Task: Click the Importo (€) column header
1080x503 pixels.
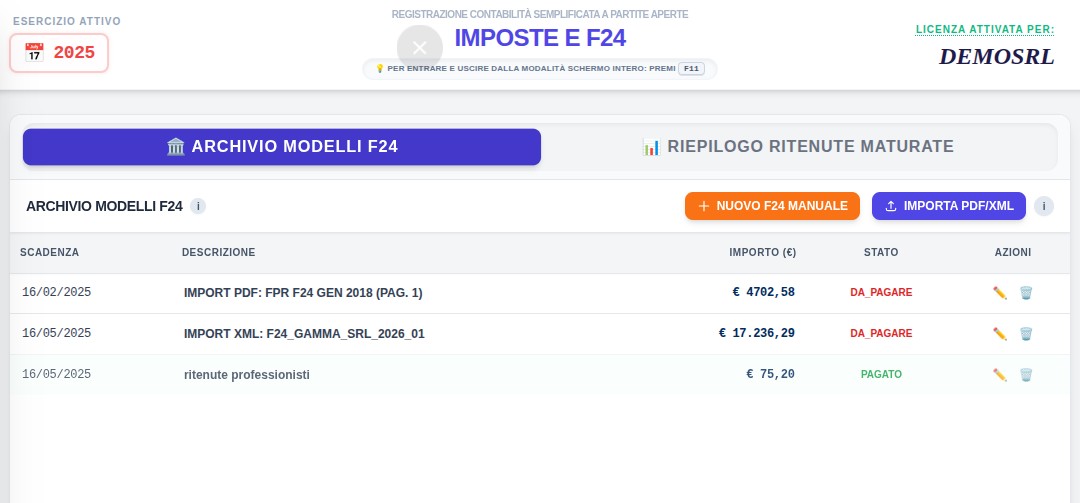Action: tap(762, 252)
